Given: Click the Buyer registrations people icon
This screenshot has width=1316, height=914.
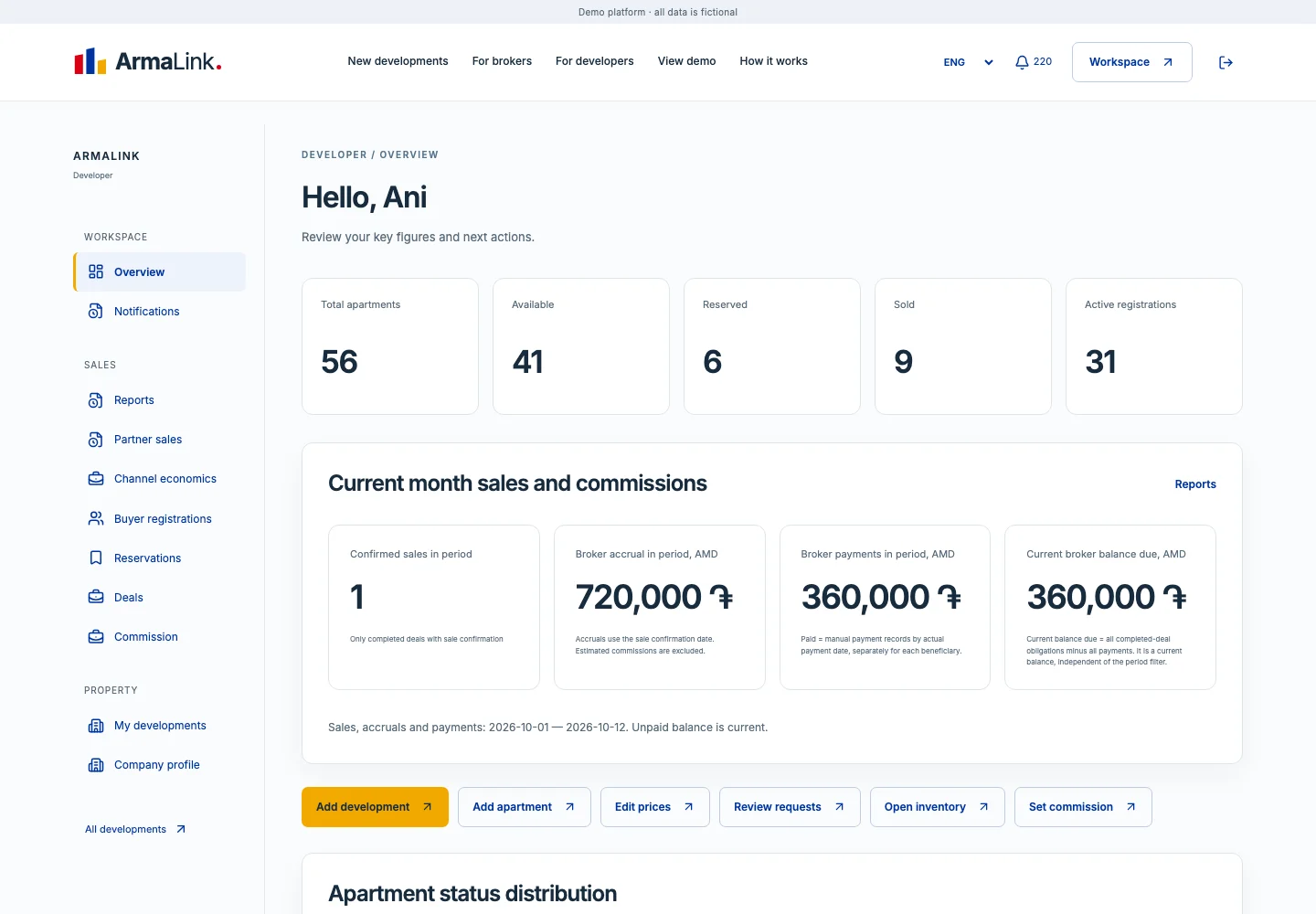Looking at the screenshot, I should coord(96,518).
